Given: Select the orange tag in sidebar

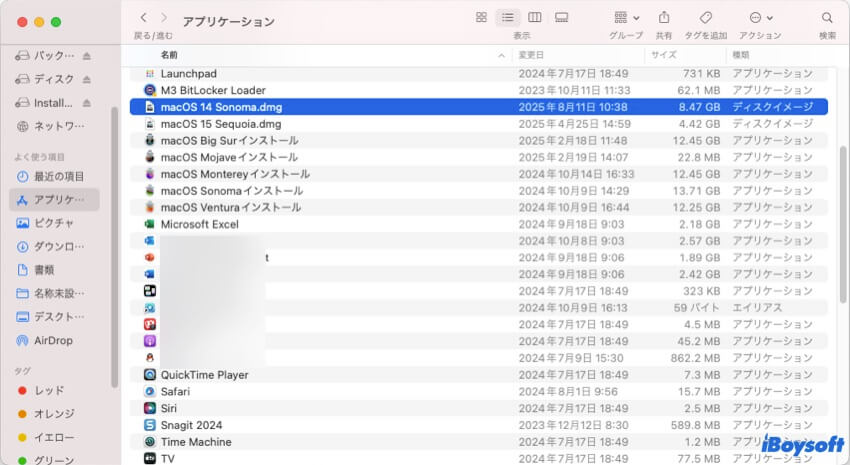Looking at the screenshot, I should (54, 414).
